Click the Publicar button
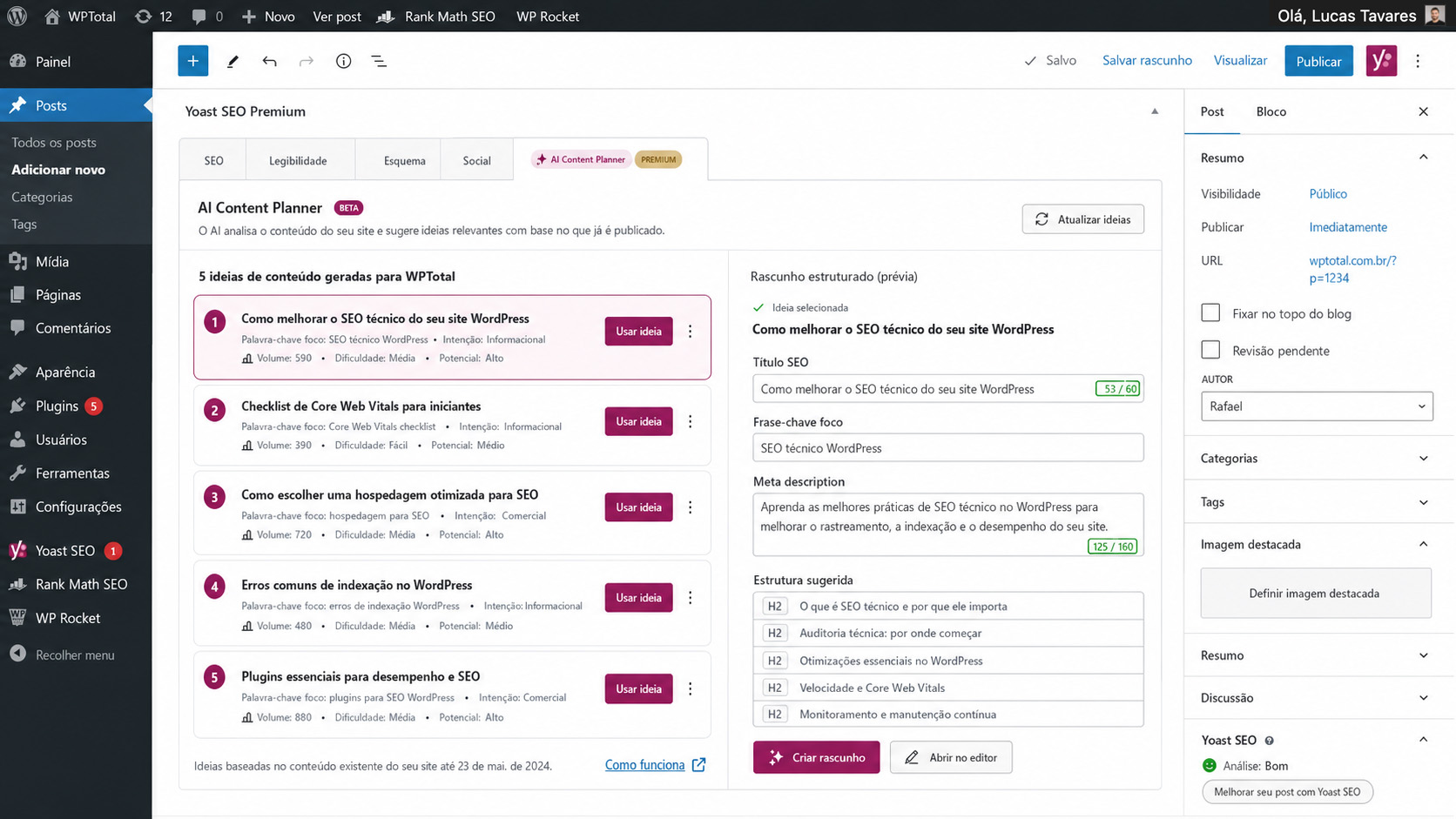The image size is (1456, 819). [1318, 61]
